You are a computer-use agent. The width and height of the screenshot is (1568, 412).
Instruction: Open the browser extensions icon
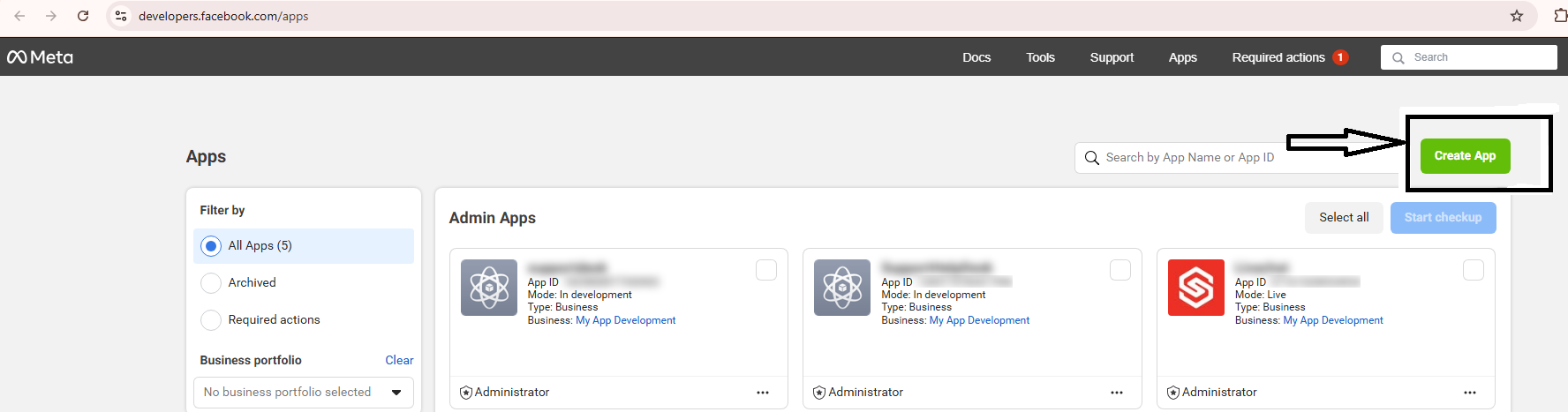(1560, 16)
